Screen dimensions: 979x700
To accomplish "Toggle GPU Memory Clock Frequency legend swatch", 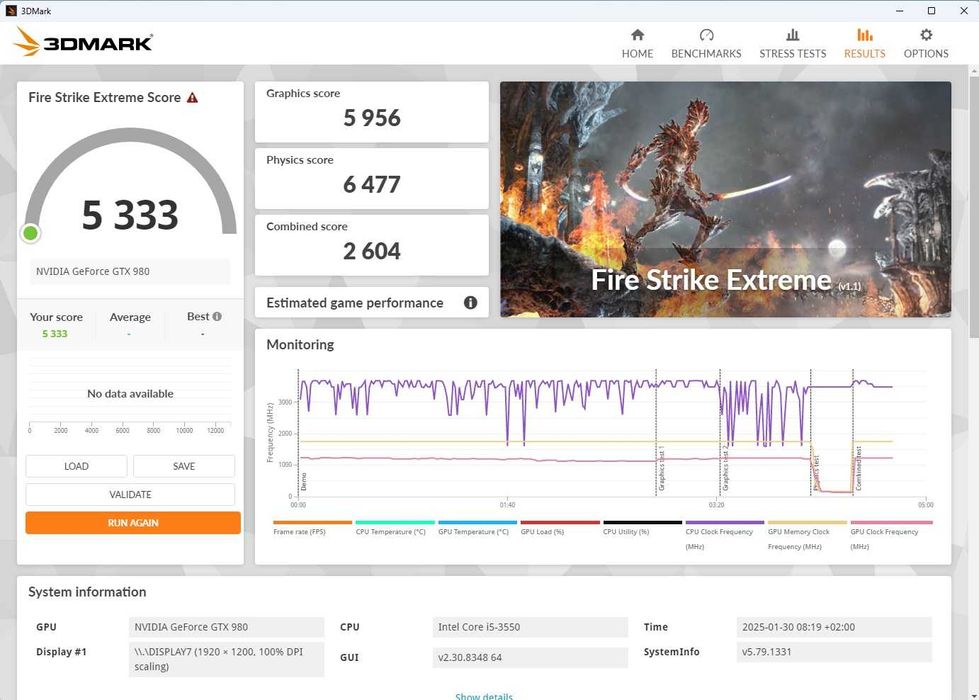I will (x=807, y=523).
